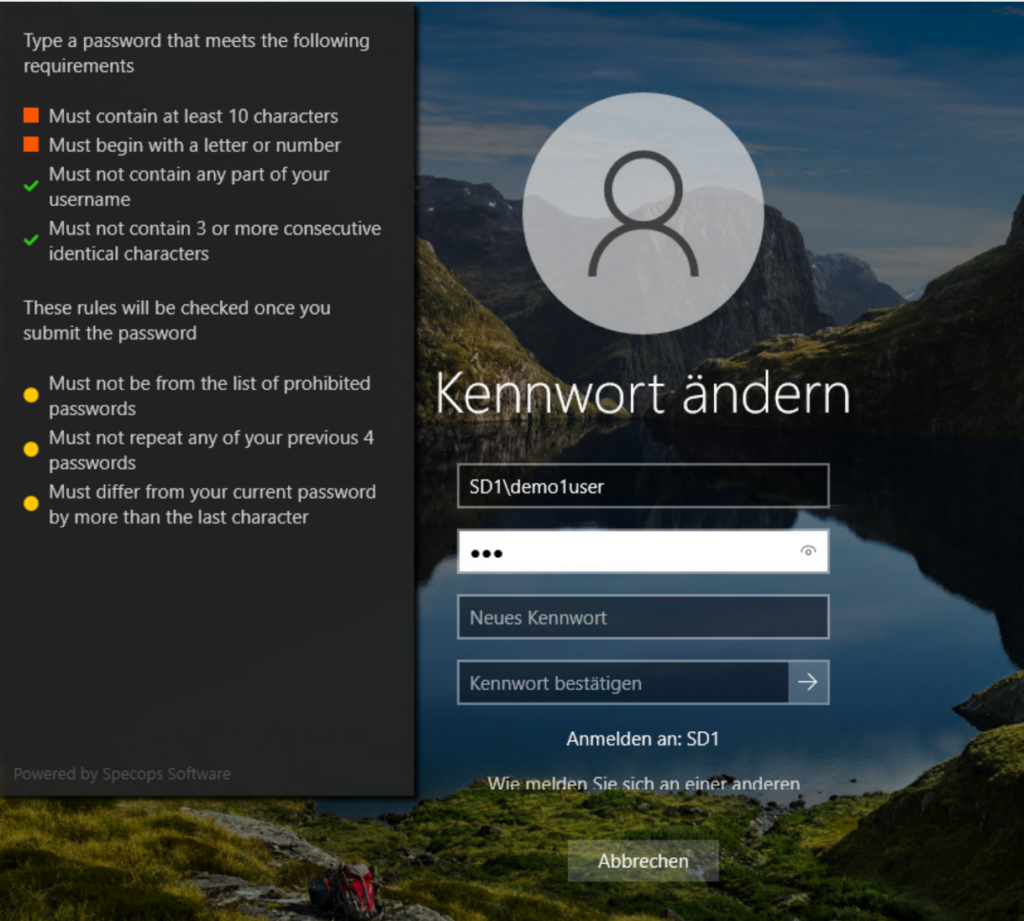Image resolution: width=1024 pixels, height=921 pixels.
Task: Click the Neues Kennwort field
Action: pos(643,617)
